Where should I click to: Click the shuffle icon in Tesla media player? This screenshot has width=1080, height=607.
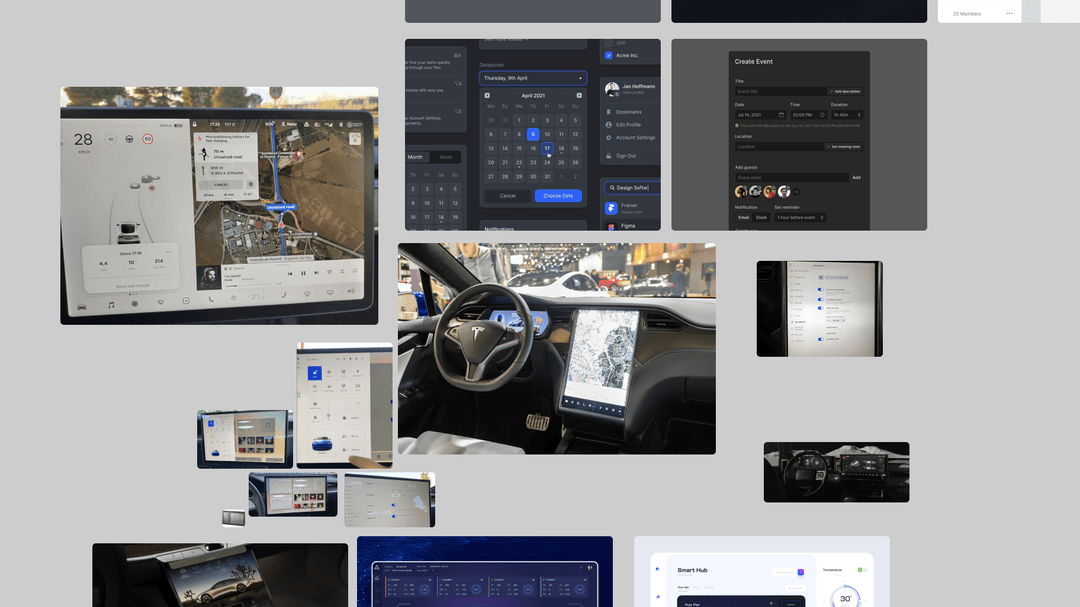click(342, 271)
